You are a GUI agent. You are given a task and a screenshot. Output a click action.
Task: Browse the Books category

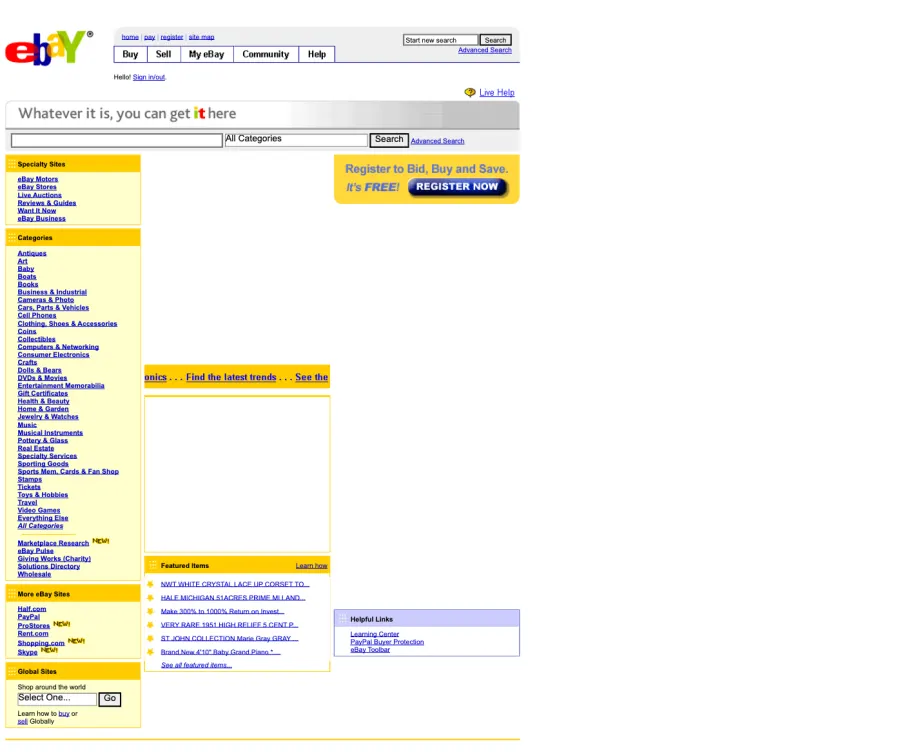point(28,284)
